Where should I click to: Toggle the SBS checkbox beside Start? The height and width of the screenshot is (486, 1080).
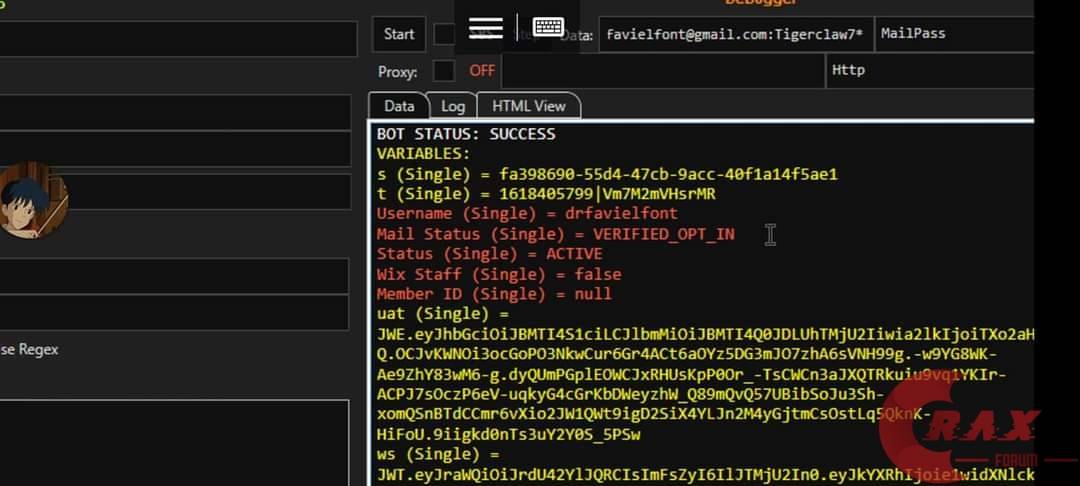pyautogui.click(x=444, y=34)
